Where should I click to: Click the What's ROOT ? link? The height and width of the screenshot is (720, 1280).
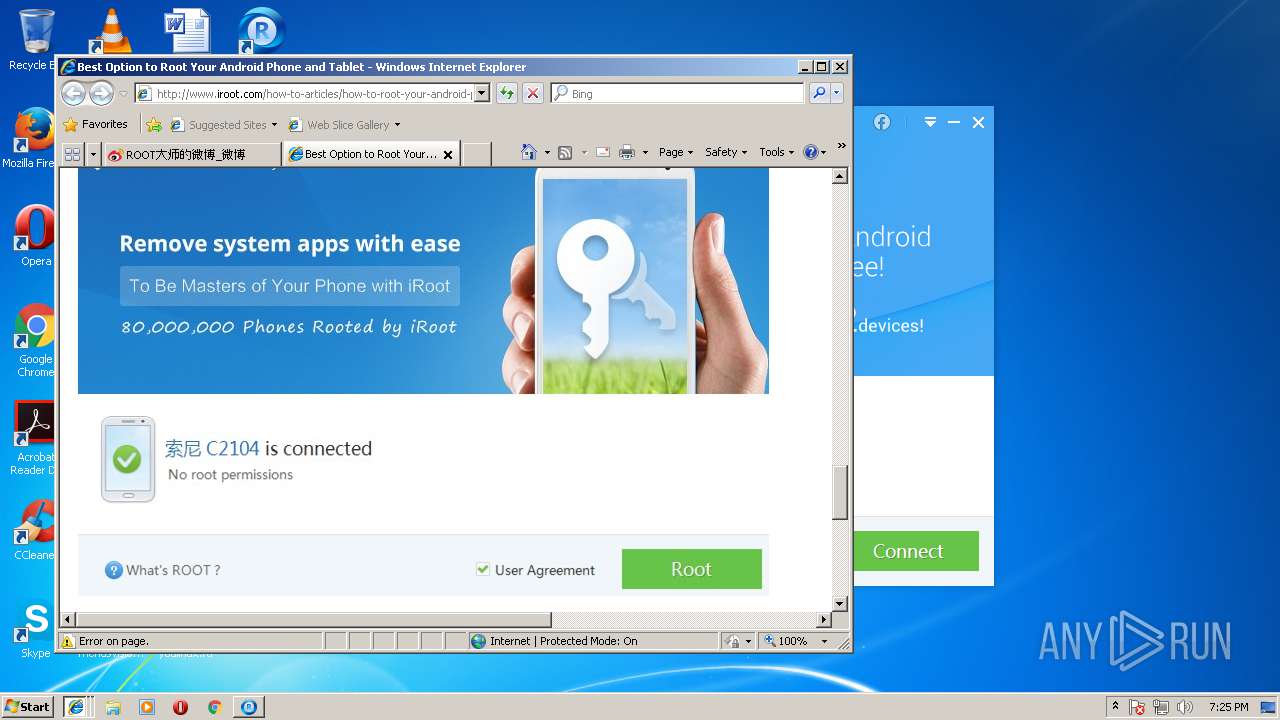[x=173, y=570]
